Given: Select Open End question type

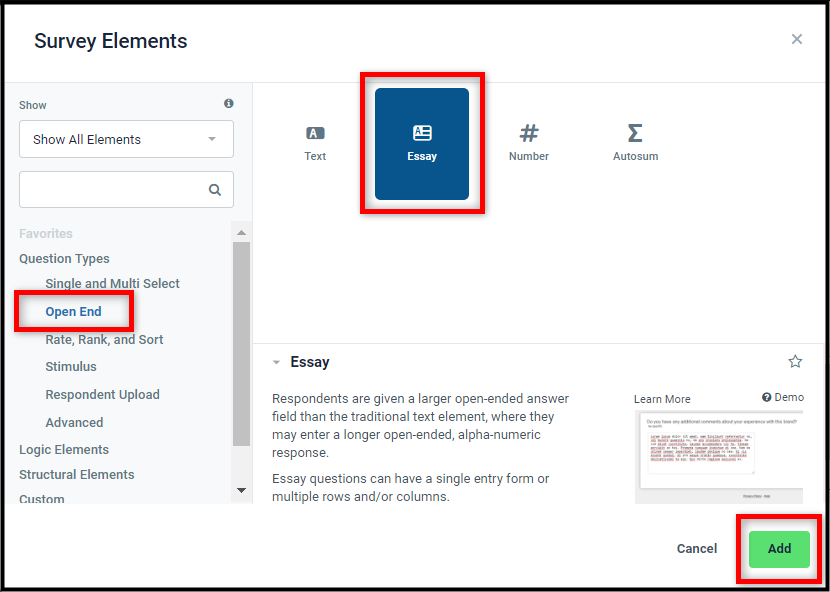Looking at the screenshot, I should click(74, 312).
